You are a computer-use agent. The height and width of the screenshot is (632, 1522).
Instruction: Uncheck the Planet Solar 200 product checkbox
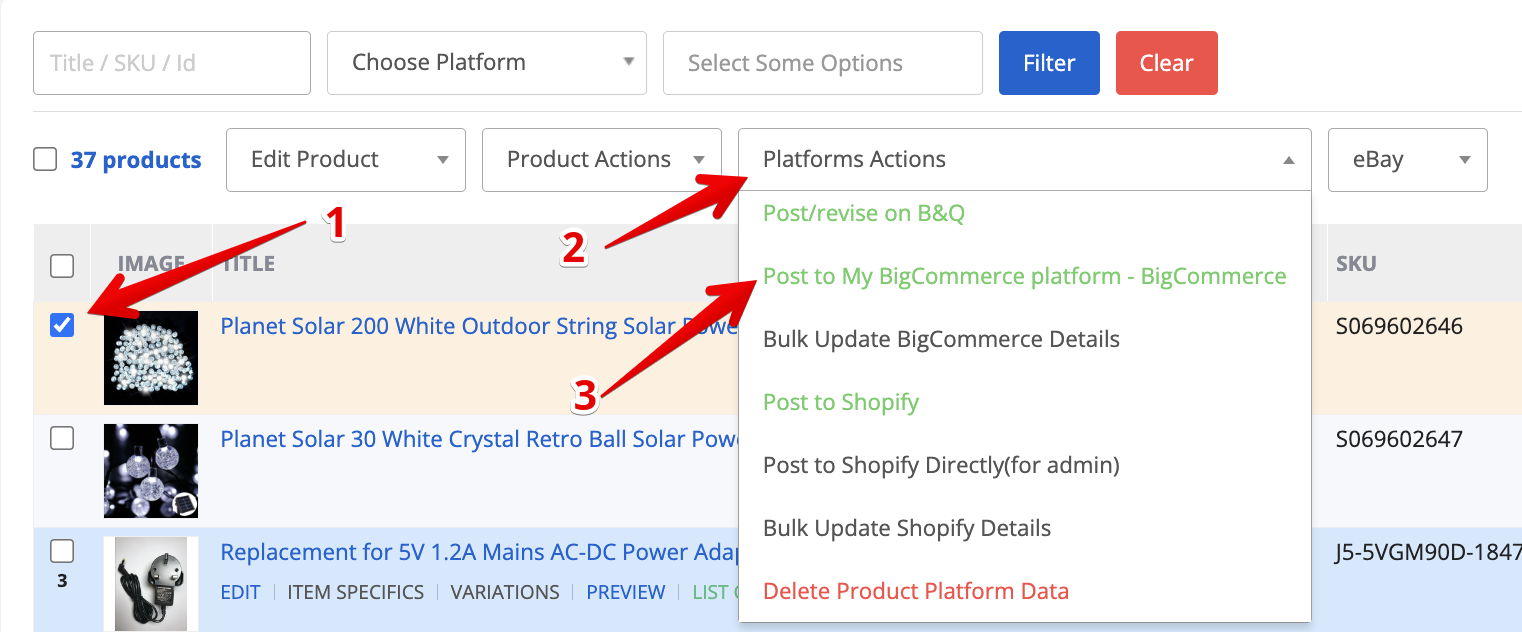[62, 325]
